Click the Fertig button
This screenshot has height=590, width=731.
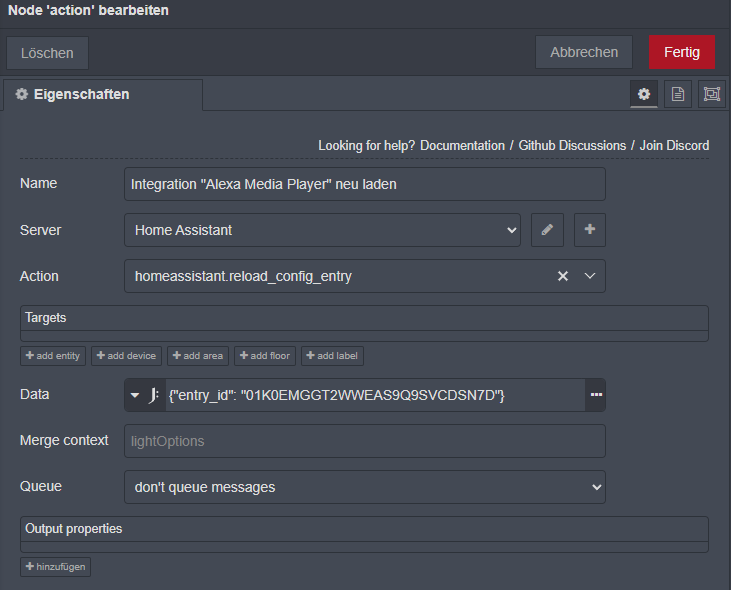(x=682, y=52)
